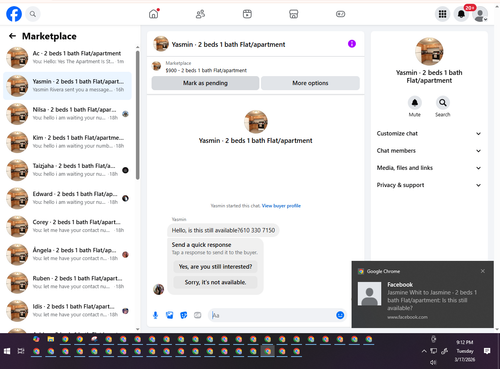Screen dimensions: 500x369
Task: Expand the Privacy & support section
Action: click(429, 185)
